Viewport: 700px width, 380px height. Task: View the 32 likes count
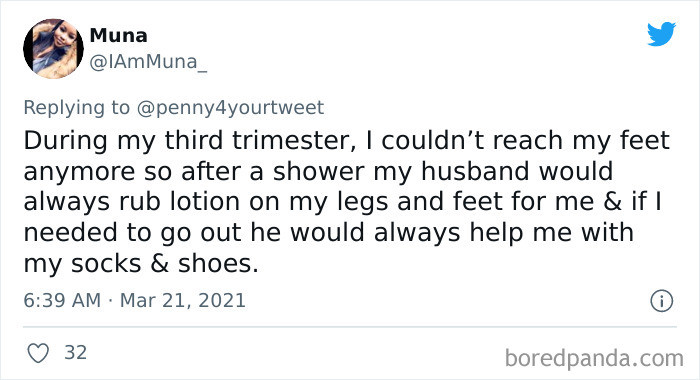click(x=75, y=353)
